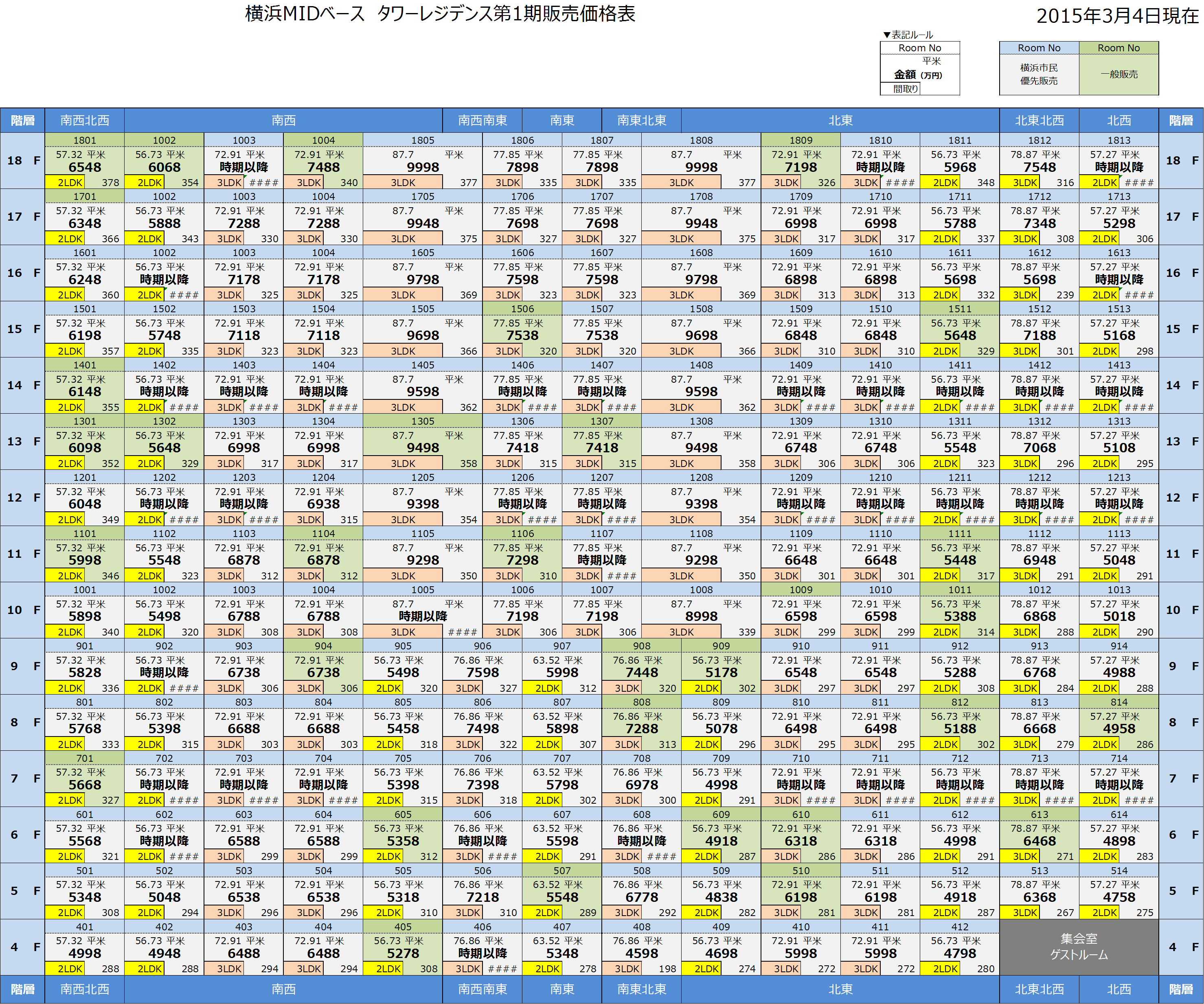Click room 1801 price 6548

pyautogui.click(x=84, y=167)
